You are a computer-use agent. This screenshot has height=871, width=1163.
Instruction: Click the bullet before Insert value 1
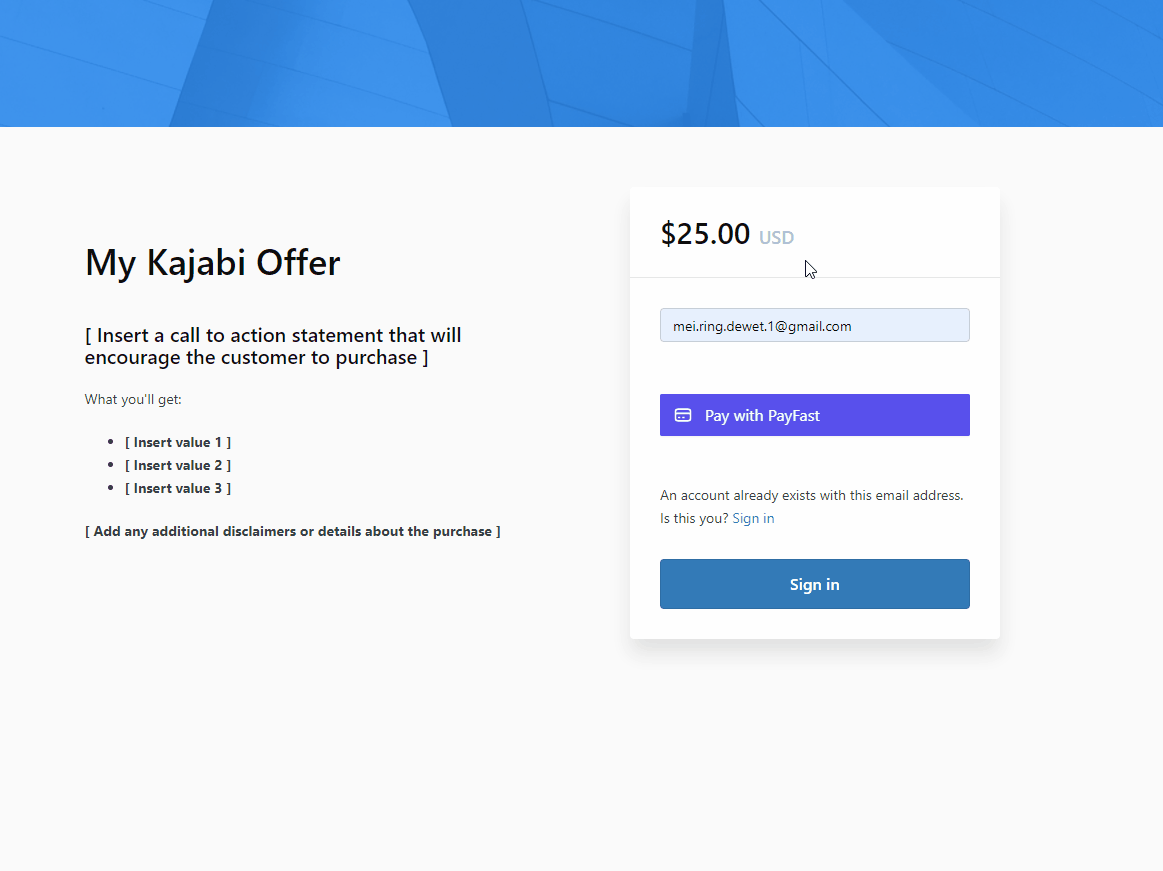[x=111, y=442]
